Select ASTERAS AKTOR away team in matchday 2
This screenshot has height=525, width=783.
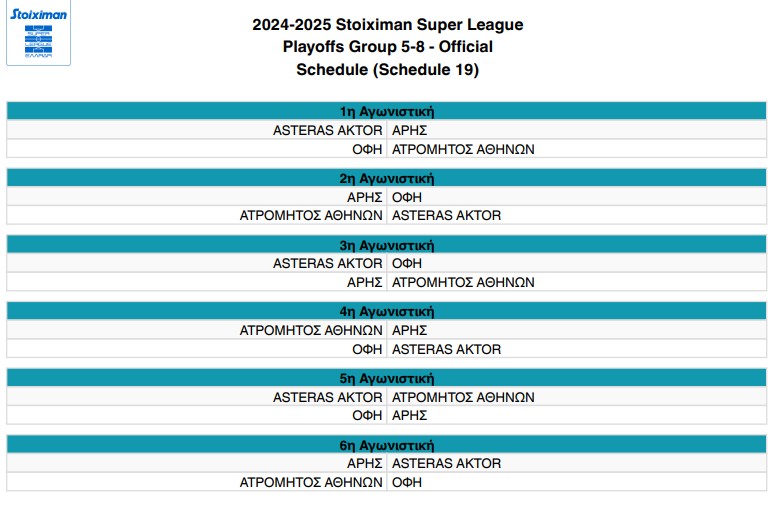(446, 216)
